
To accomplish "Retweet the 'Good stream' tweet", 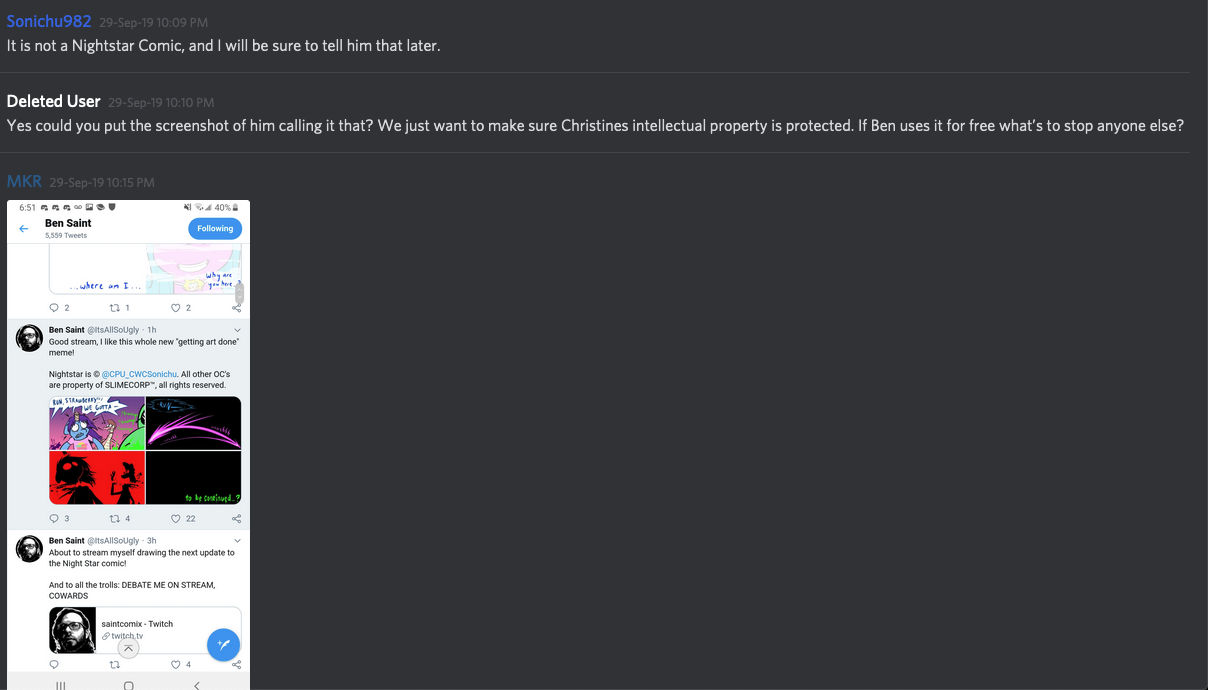I will (115, 519).
